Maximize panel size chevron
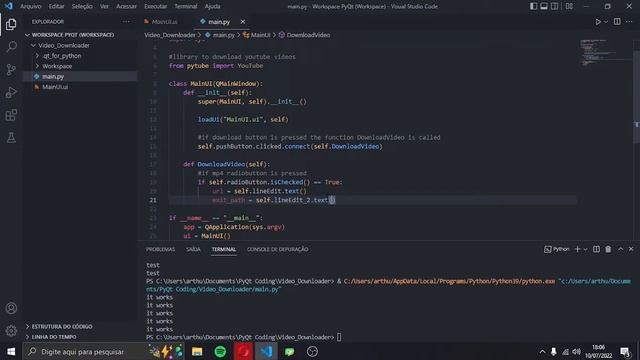Image resolution: width=640 pixels, height=360 pixels. point(620,249)
